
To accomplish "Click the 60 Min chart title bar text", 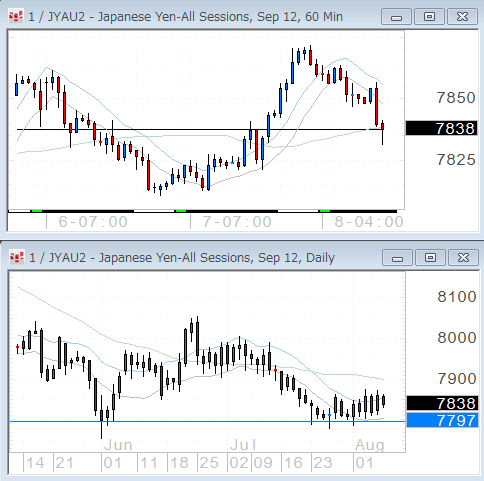I will pyautogui.click(x=185, y=17).
